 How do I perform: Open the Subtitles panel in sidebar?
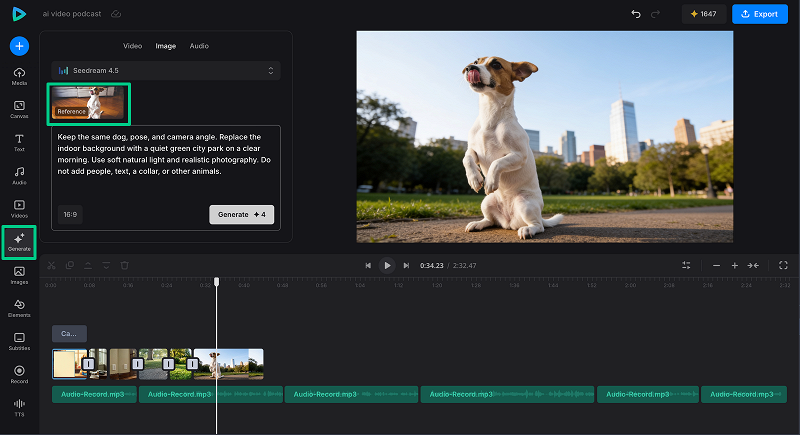19,342
